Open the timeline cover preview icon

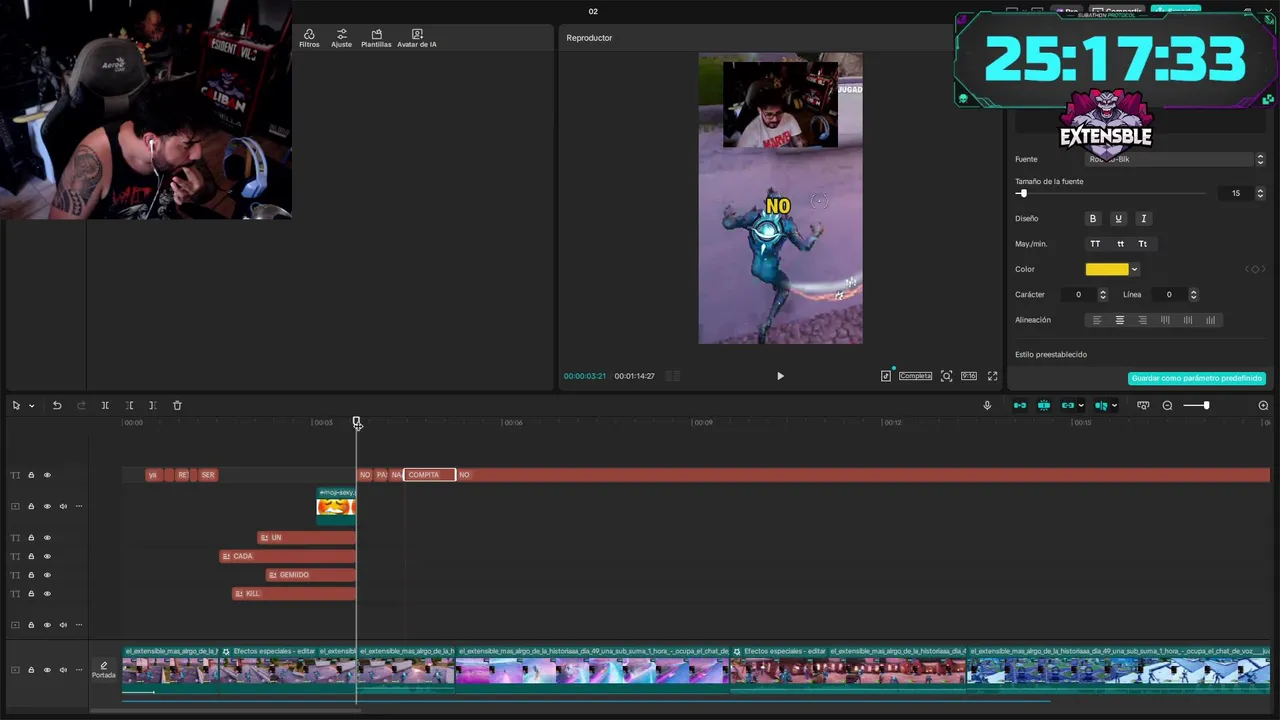point(1143,405)
